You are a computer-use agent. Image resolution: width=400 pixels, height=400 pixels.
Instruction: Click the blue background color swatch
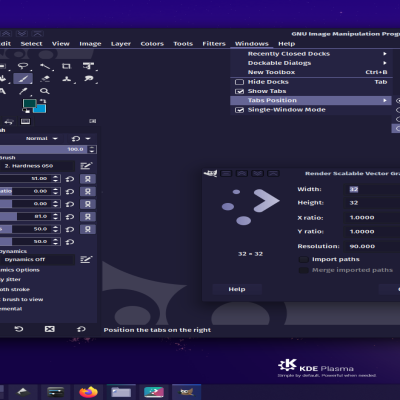coord(41,109)
